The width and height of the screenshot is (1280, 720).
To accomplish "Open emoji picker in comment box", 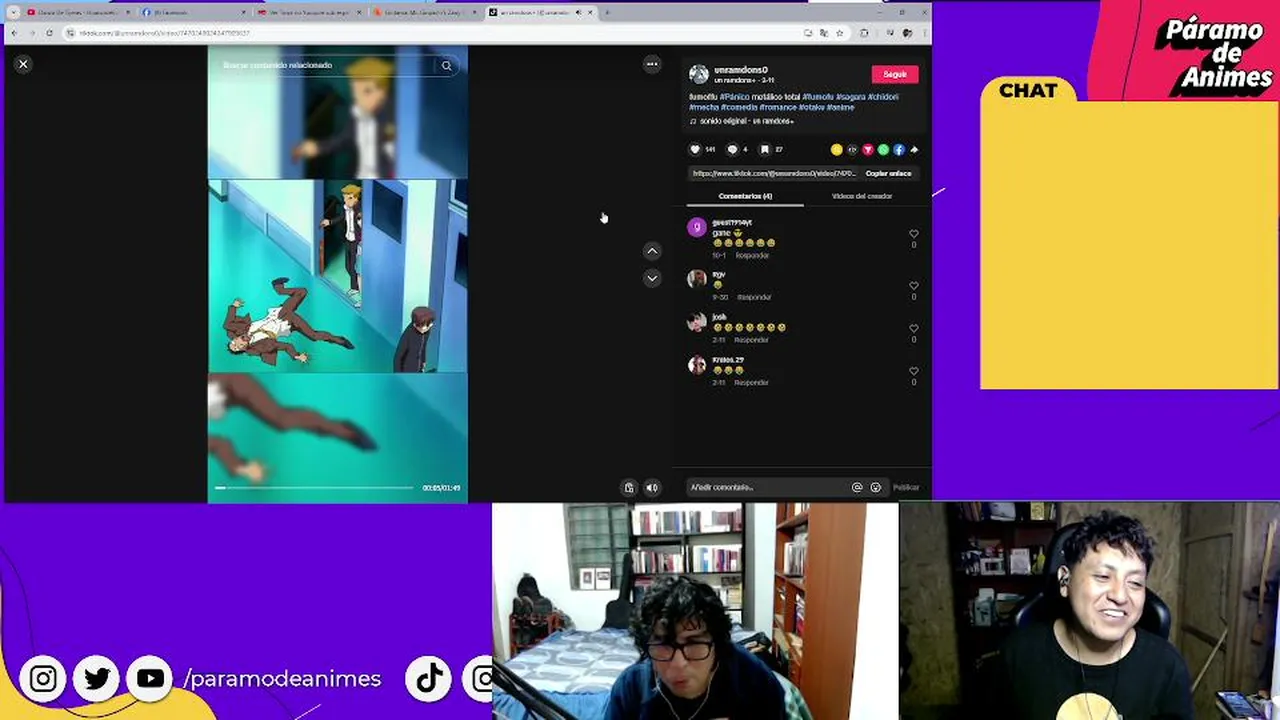I will [x=875, y=487].
